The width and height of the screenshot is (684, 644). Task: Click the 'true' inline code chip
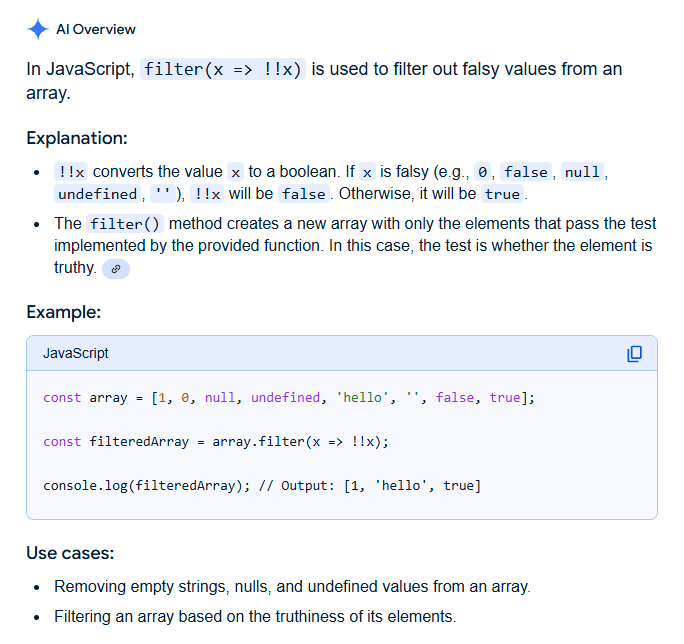coord(503,194)
